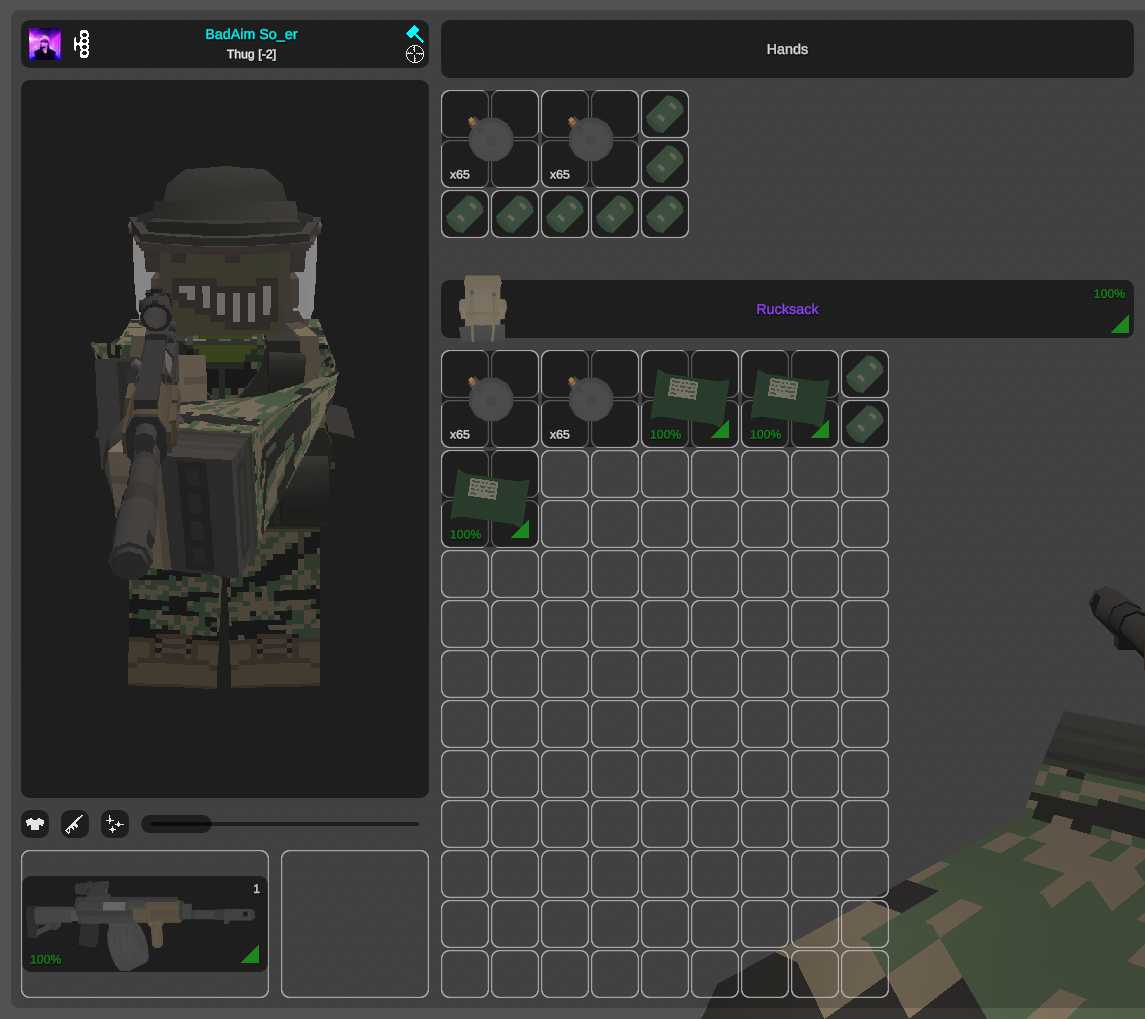Select the green pouch in the Rucksack's second row
This screenshot has width=1145, height=1019.
coord(490,499)
